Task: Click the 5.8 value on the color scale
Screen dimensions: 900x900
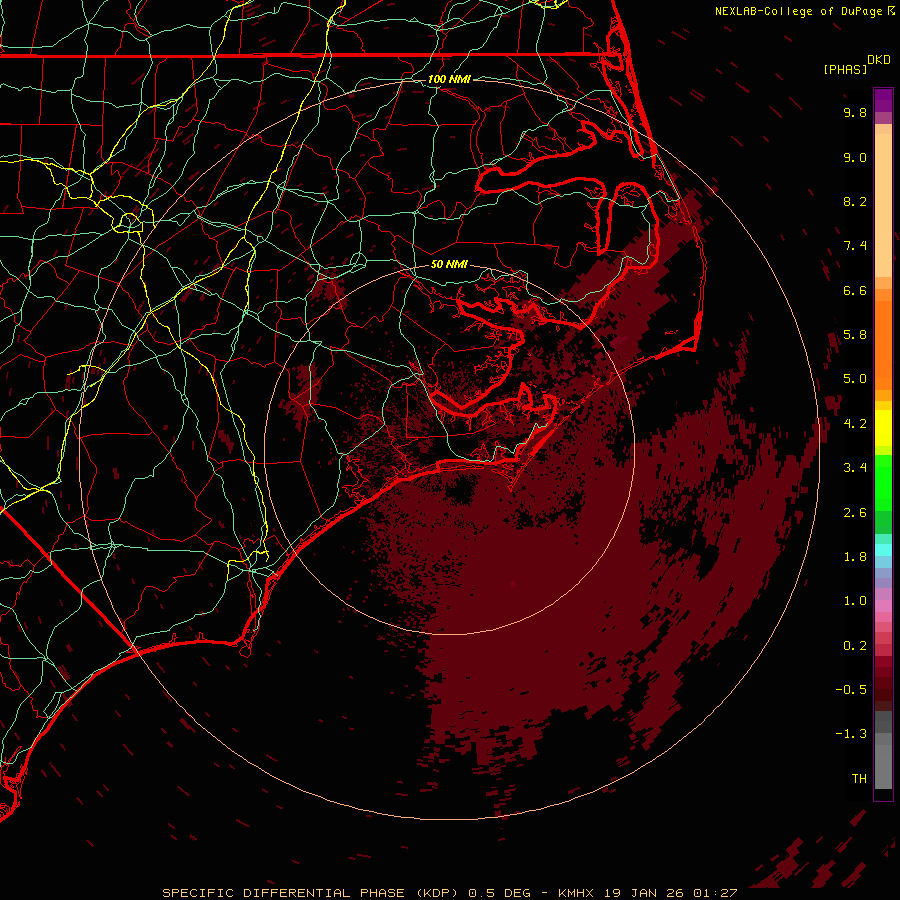Action: 855,335
